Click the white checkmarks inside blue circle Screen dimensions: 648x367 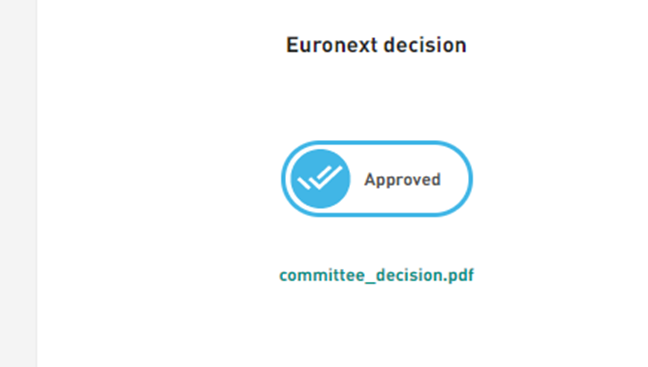pyautogui.click(x=320, y=178)
